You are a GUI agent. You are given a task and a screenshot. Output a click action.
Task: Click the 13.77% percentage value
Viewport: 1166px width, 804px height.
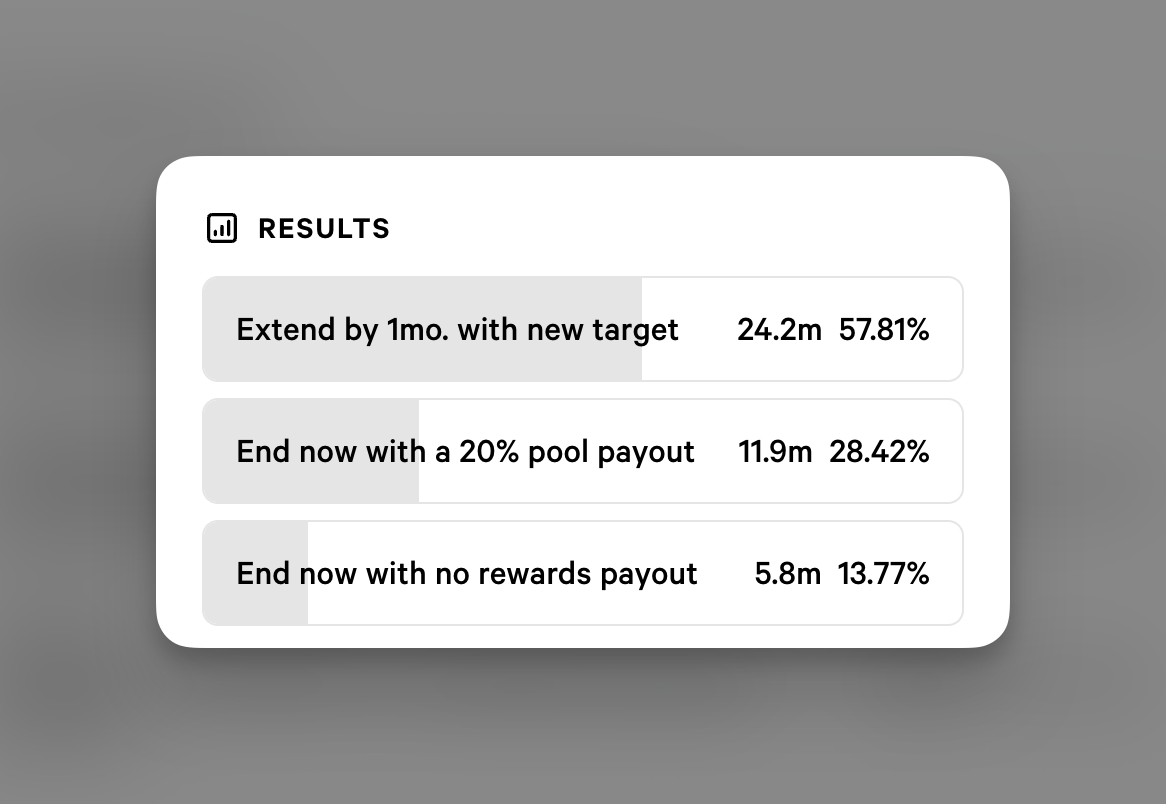coord(883,573)
